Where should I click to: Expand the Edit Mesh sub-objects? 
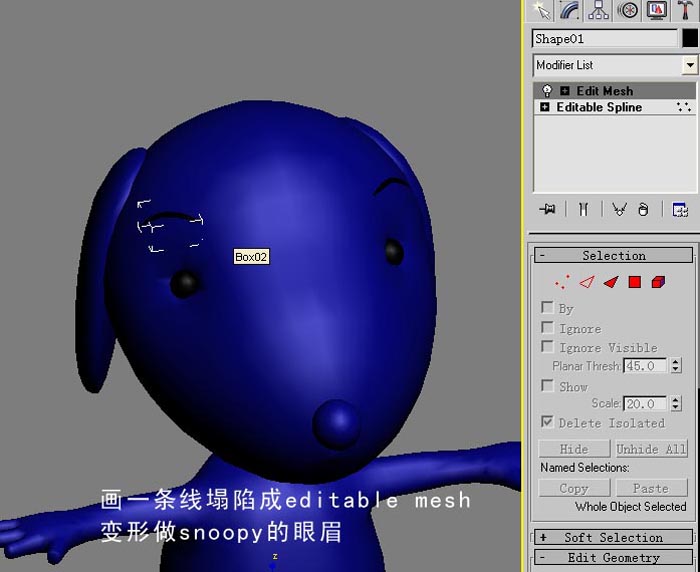click(x=565, y=91)
